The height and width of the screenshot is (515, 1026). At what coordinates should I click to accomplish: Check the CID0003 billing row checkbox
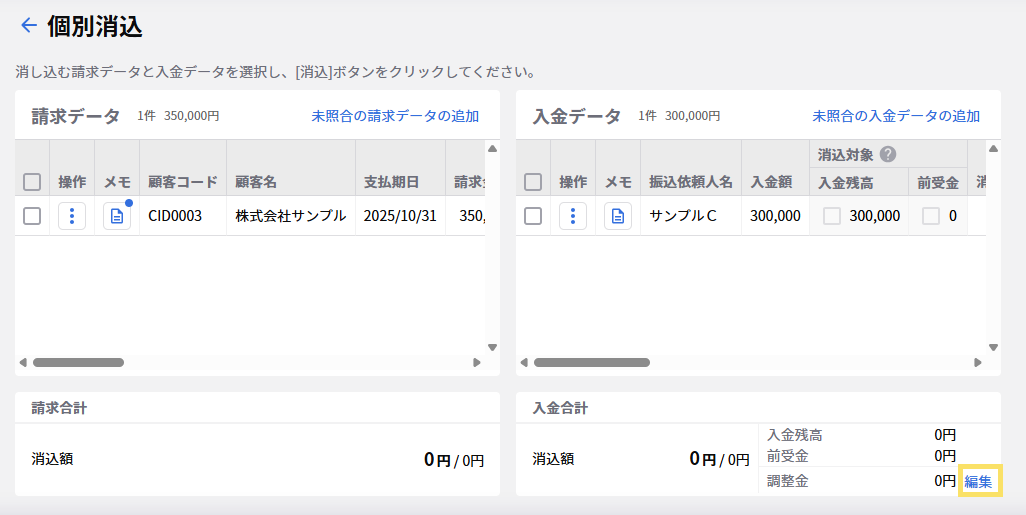tap(32, 216)
